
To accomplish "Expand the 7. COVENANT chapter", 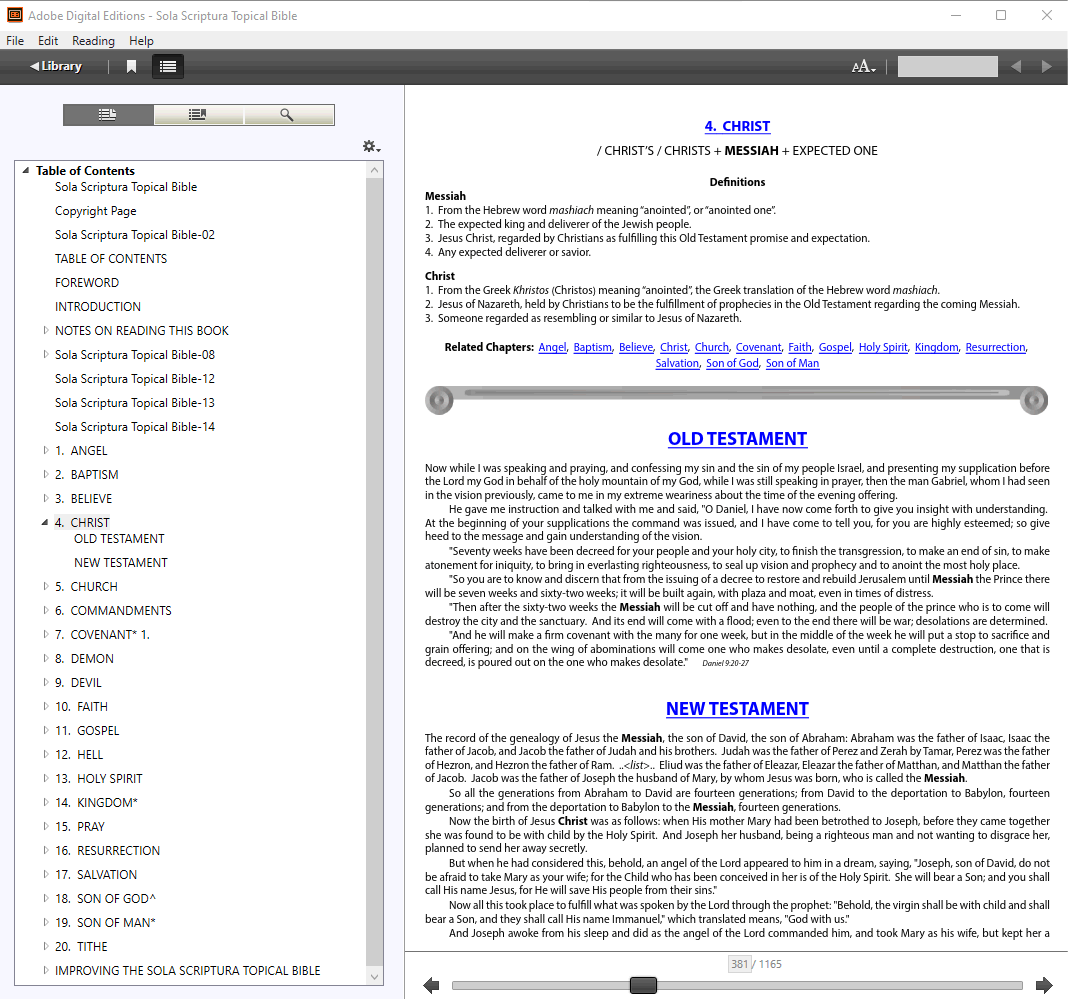I will 46,634.
